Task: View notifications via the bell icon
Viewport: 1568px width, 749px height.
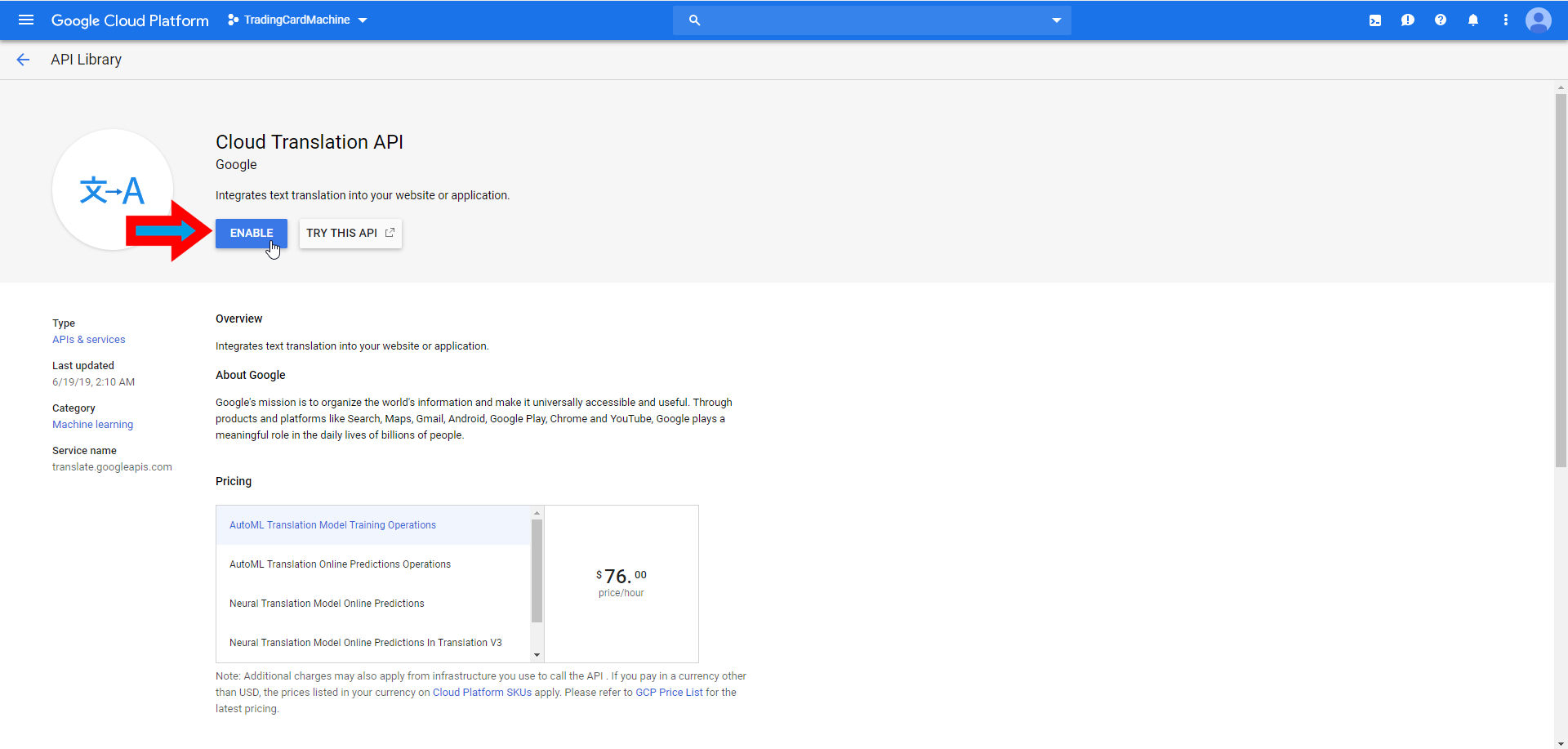Action: (1473, 20)
